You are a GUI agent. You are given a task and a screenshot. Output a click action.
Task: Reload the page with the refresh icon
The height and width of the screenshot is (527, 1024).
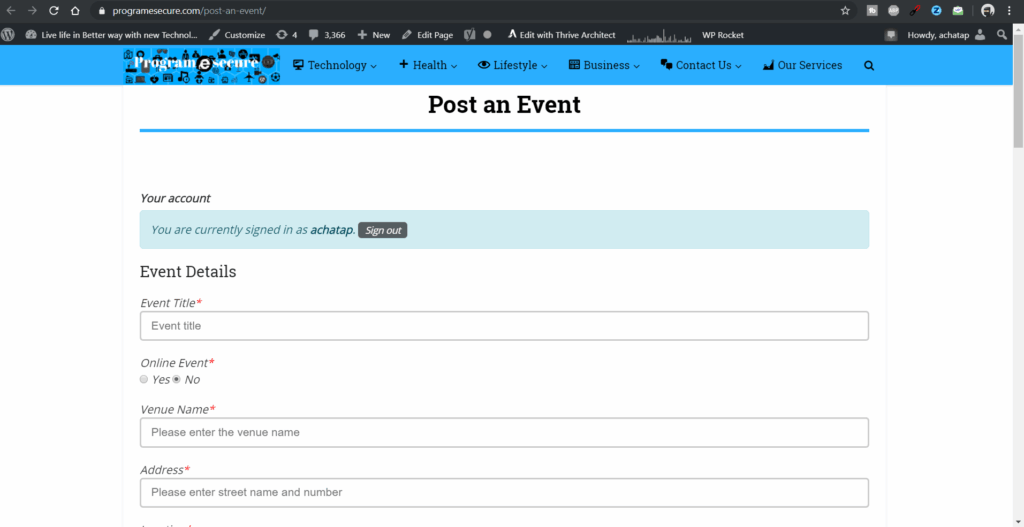click(x=54, y=10)
